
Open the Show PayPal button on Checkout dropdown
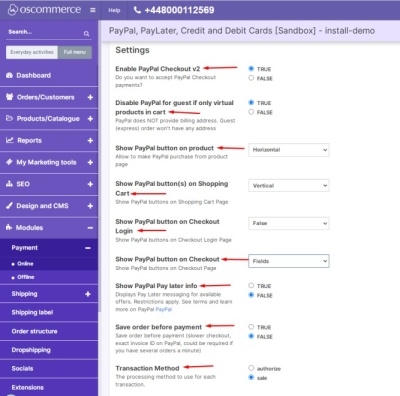pyautogui.click(x=289, y=261)
